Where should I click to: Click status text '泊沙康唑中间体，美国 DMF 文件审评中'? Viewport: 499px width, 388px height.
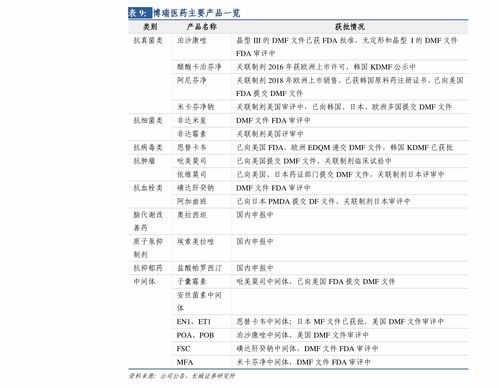coord(302,335)
